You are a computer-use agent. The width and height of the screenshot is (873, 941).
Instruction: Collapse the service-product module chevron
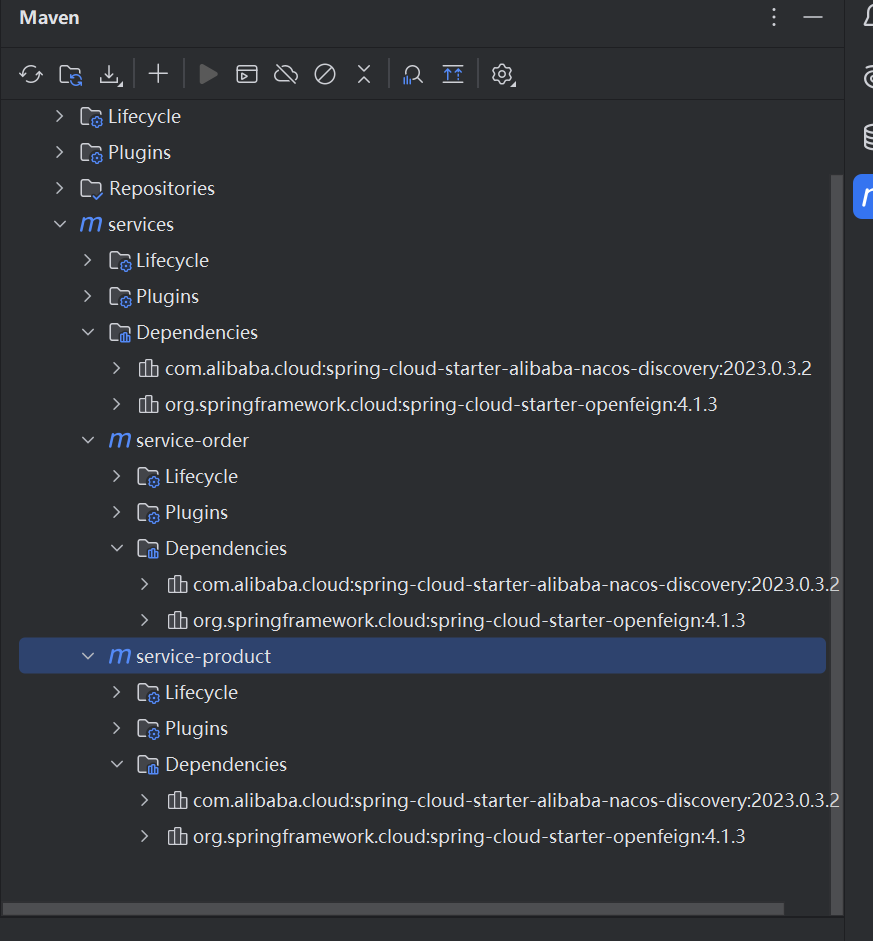pos(88,656)
